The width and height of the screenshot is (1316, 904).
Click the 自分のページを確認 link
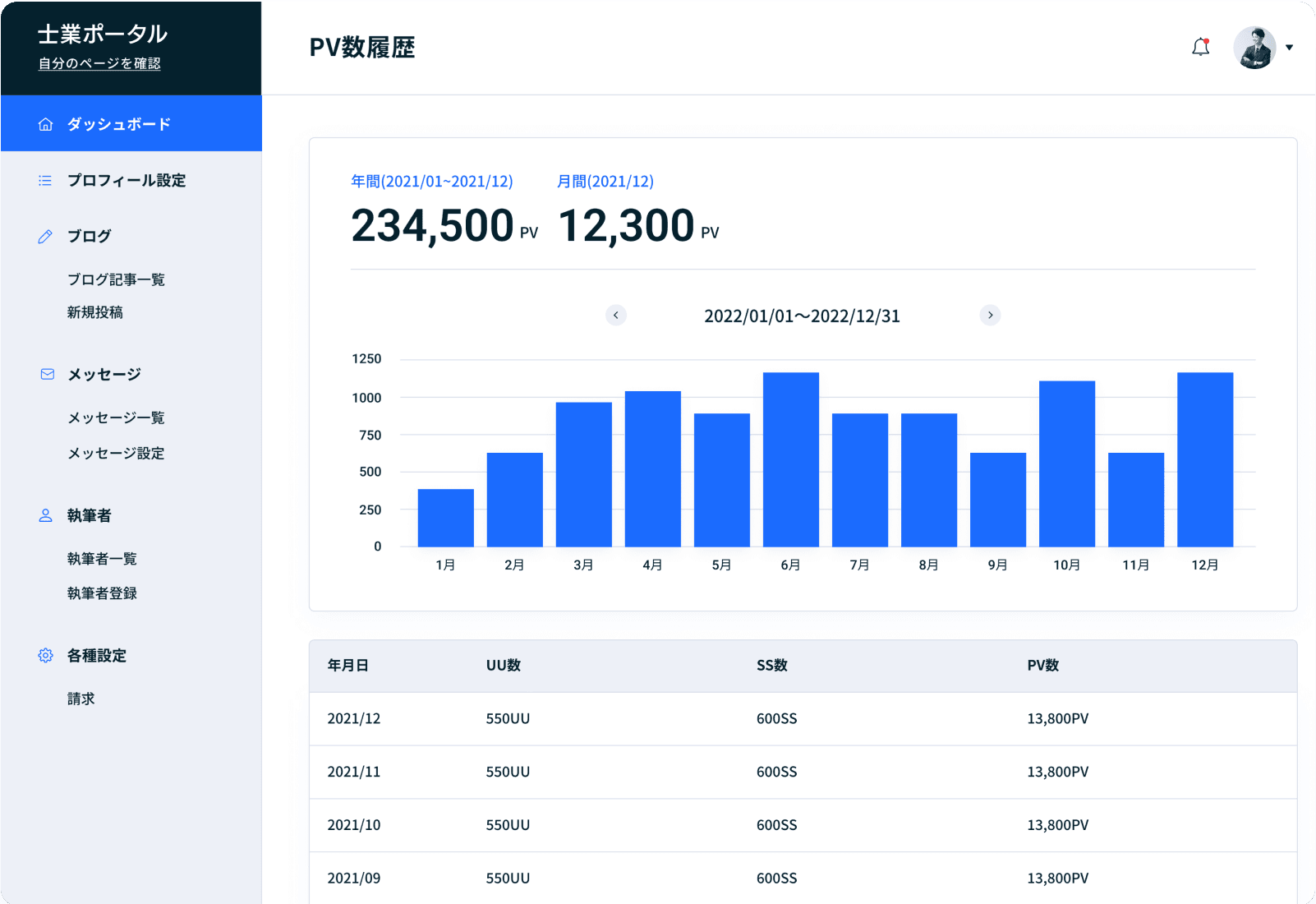(x=99, y=63)
